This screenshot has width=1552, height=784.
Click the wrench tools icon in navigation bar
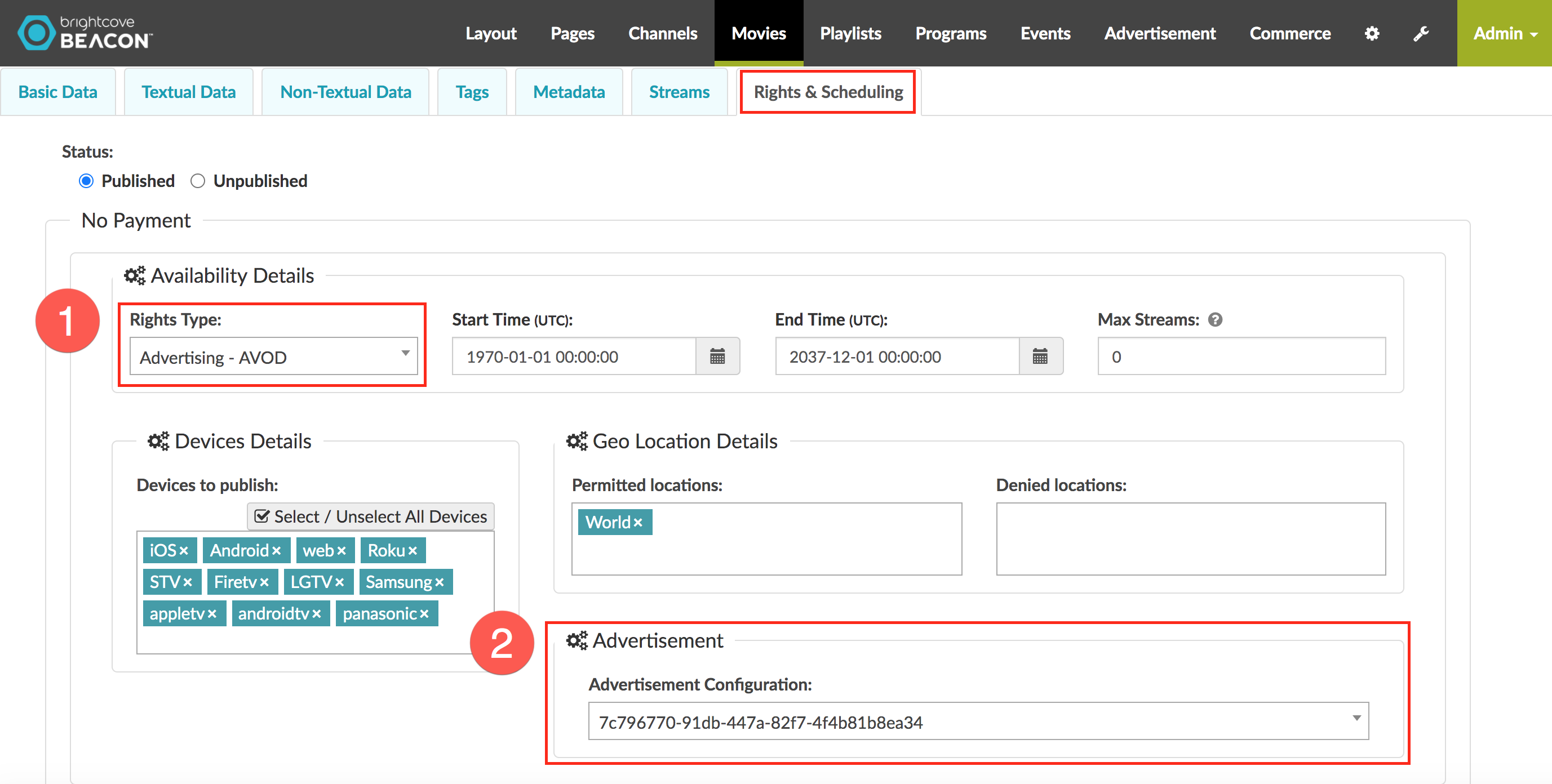pos(1421,33)
